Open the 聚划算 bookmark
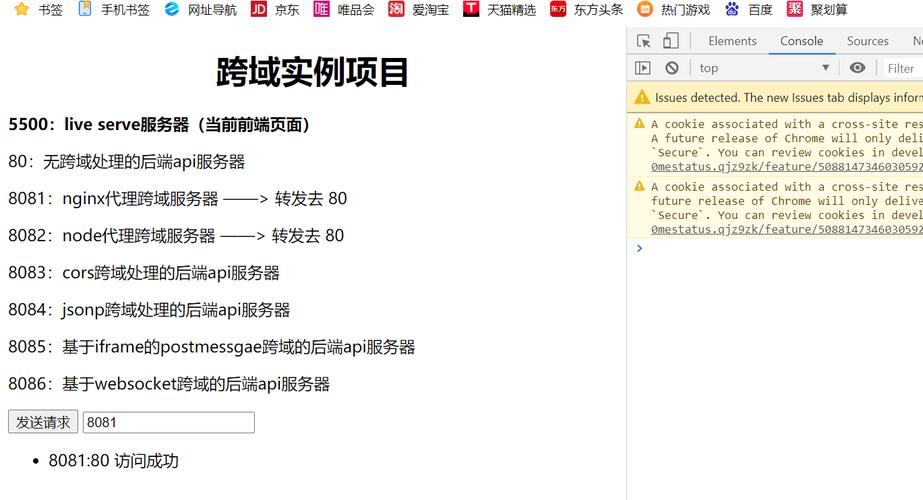 tap(817, 9)
